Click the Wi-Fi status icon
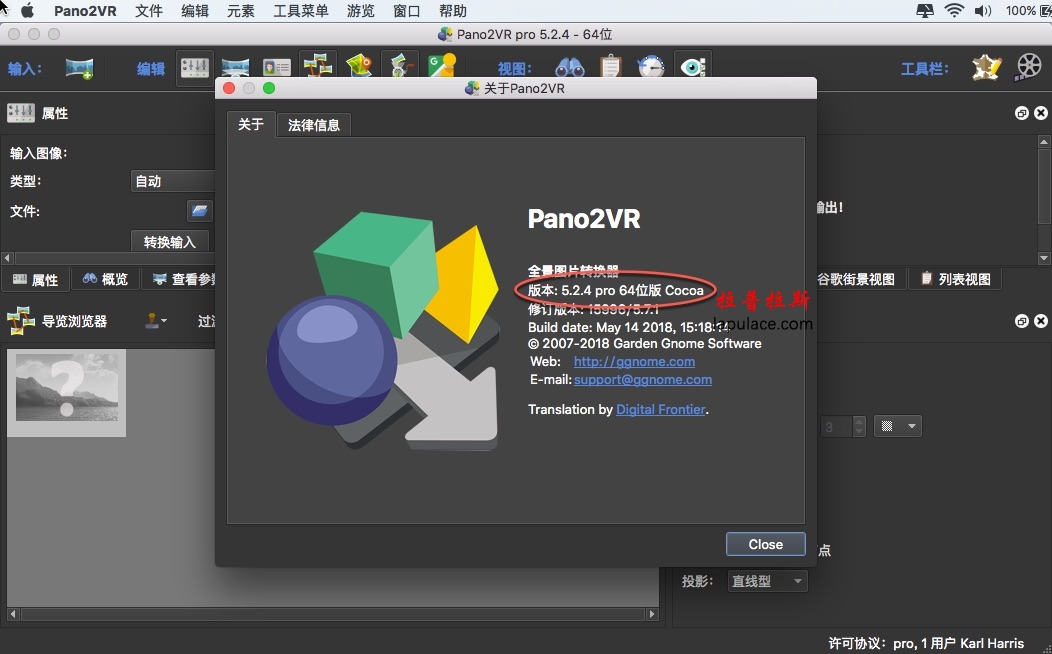Viewport: 1052px width, 654px height. (x=953, y=11)
